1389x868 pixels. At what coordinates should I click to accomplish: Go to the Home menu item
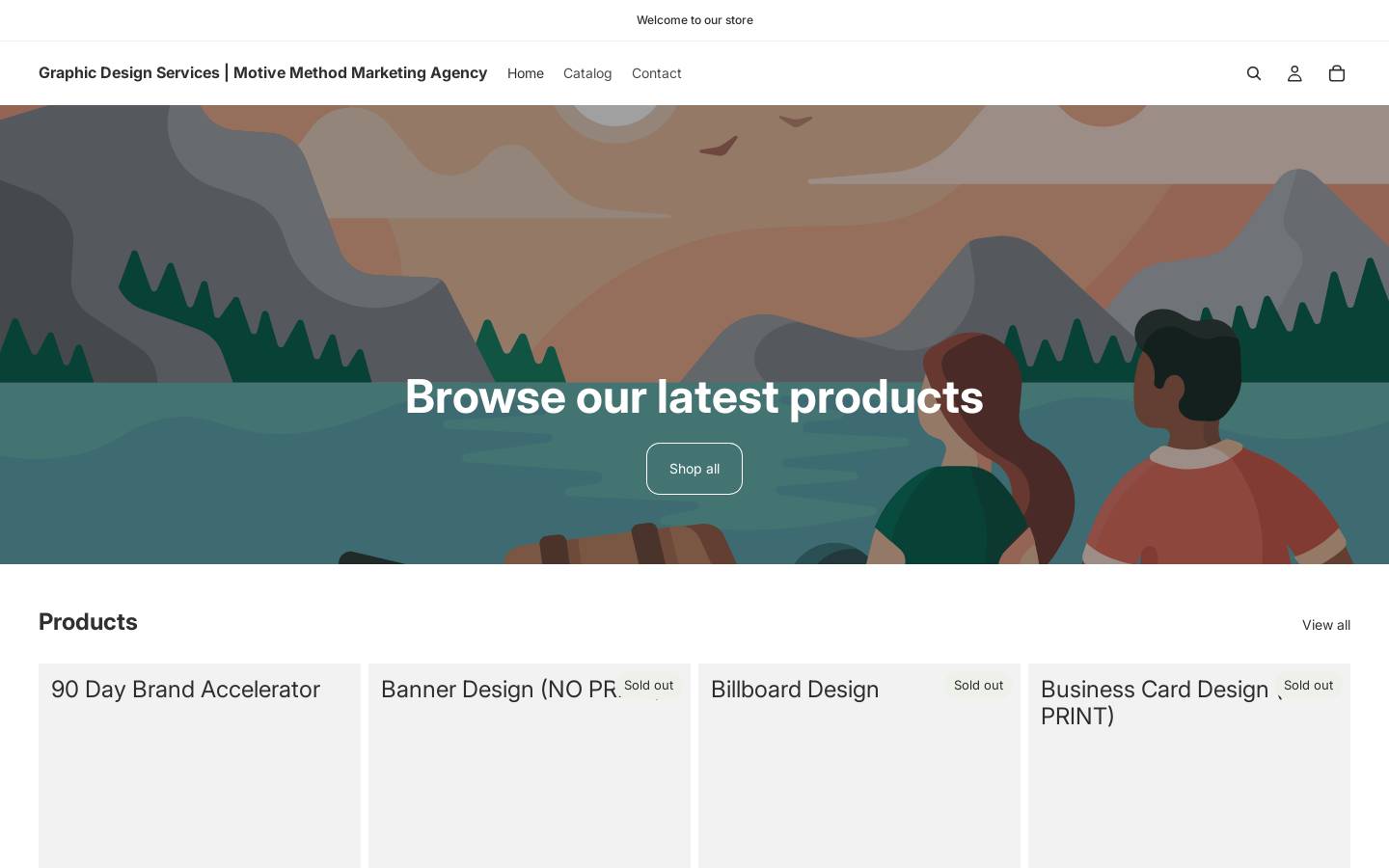coord(526,73)
